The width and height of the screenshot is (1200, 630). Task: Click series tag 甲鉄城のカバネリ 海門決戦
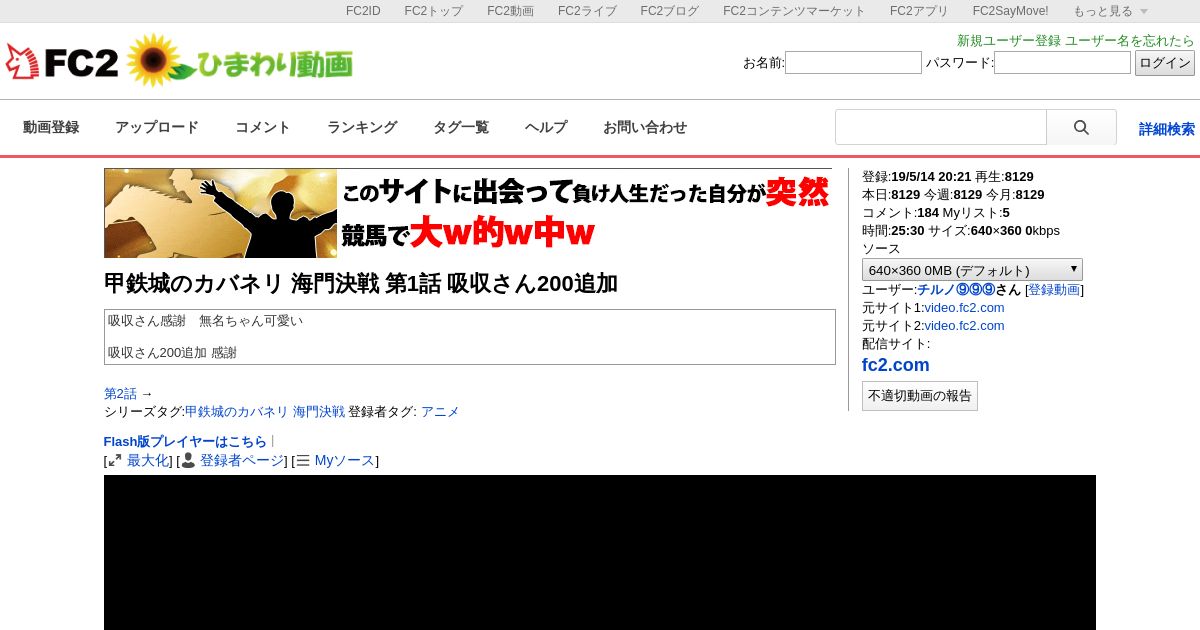point(265,412)
